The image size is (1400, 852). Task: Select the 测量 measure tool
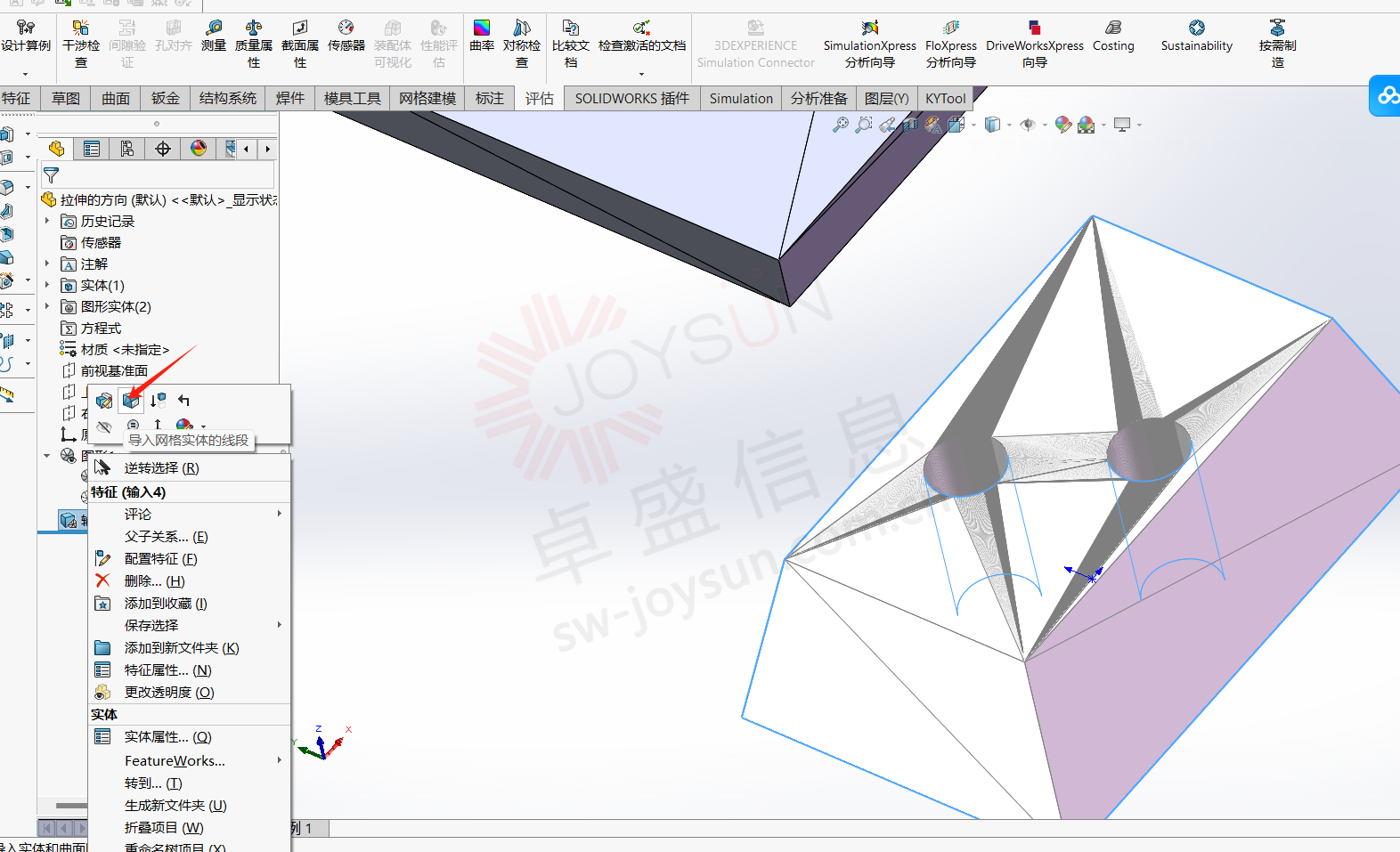click(x=214, y=37)
